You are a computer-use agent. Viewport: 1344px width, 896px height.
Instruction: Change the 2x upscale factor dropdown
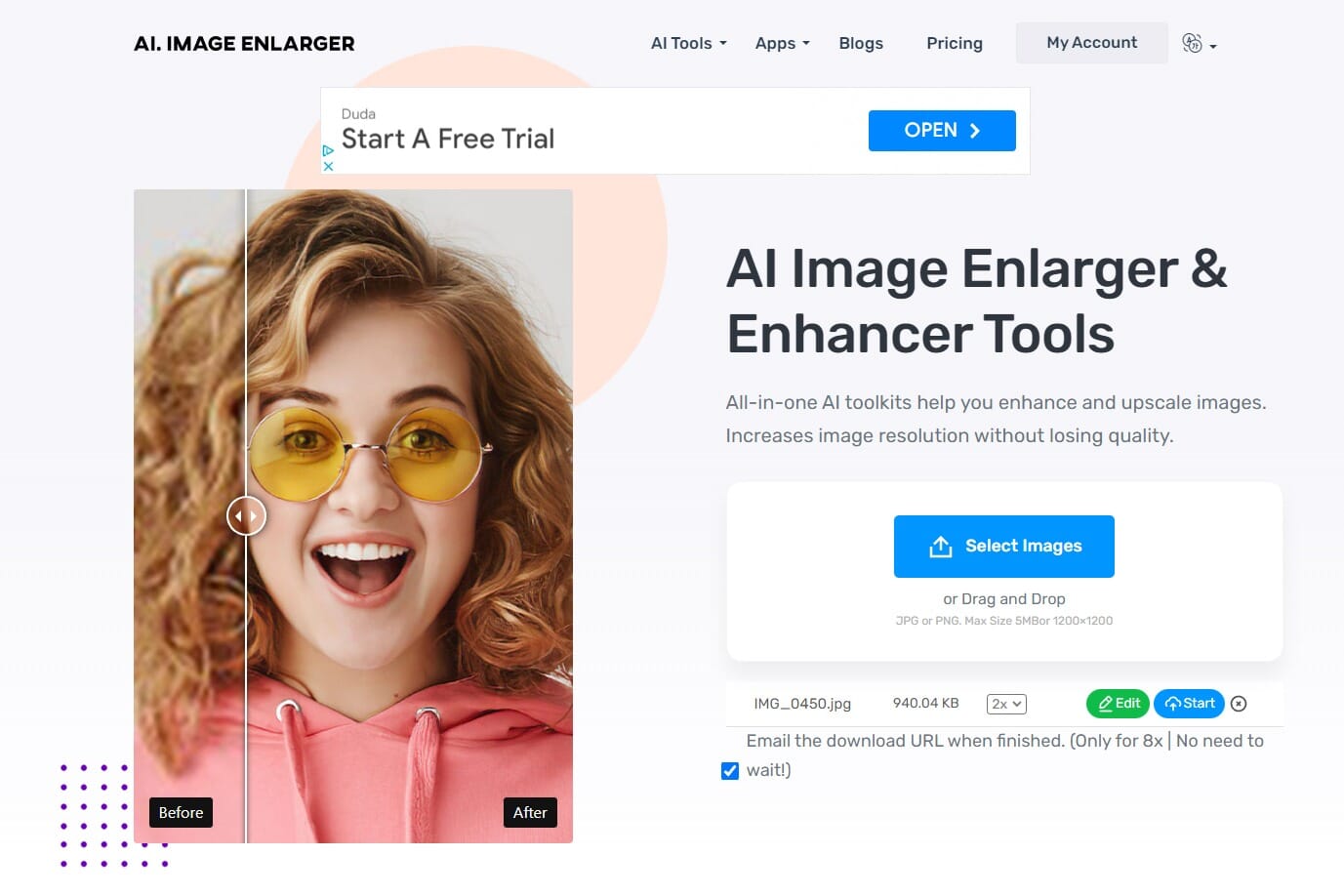click(1005, 703)
